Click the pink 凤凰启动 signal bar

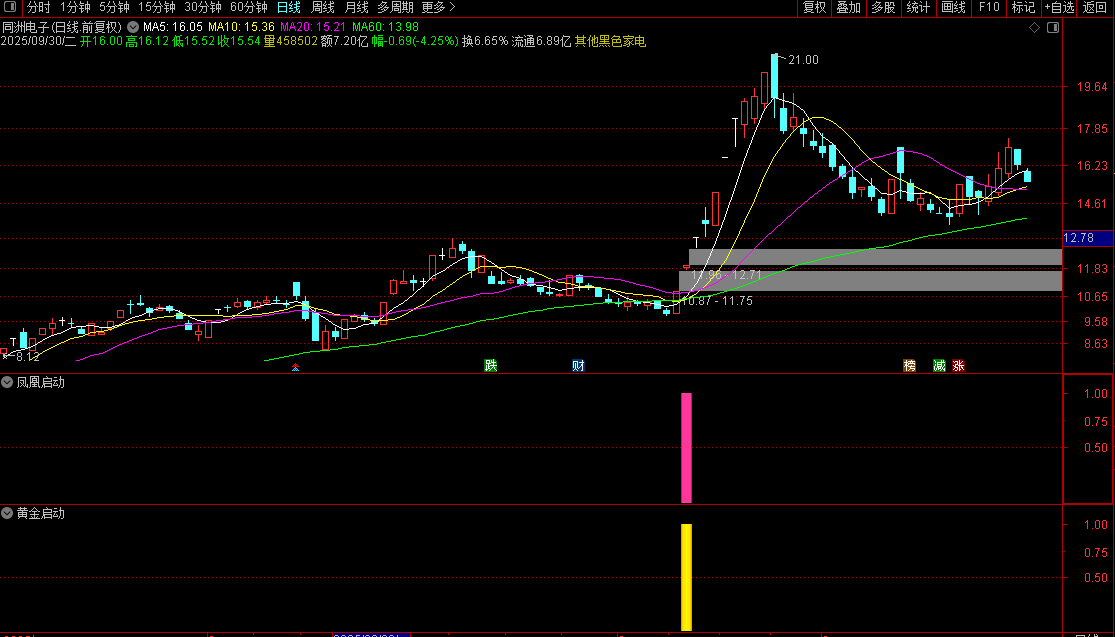click(686, 448)
